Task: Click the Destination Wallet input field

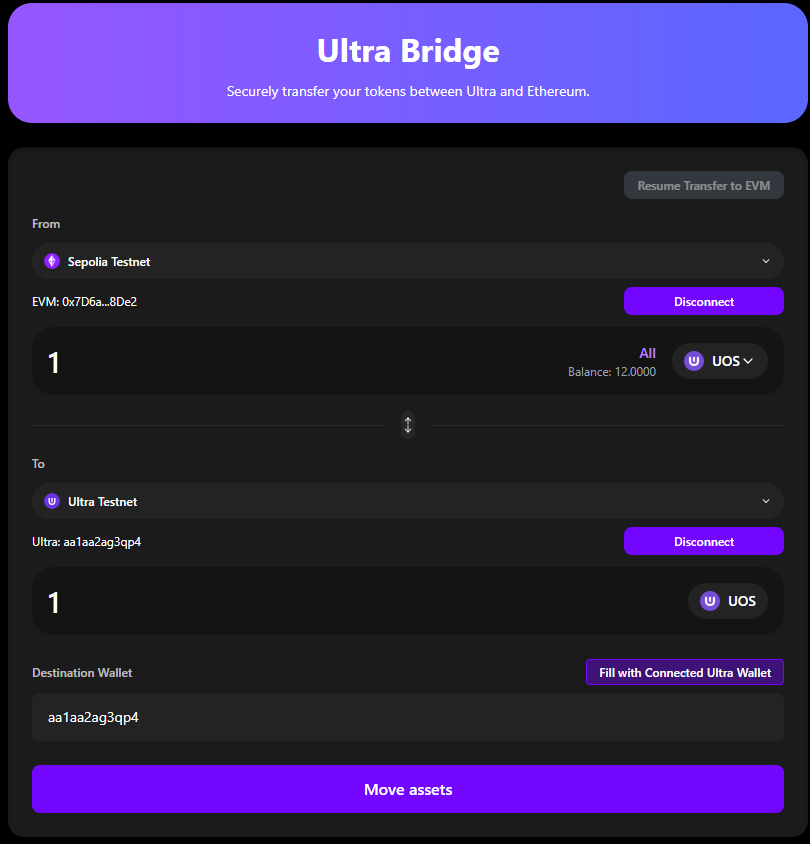Action: tap(408, 717)
